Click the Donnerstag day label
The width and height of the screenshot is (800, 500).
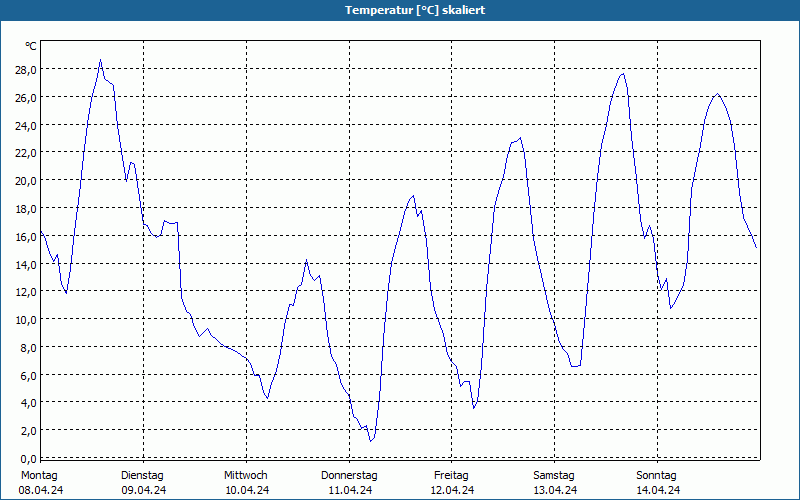(349, 476)
